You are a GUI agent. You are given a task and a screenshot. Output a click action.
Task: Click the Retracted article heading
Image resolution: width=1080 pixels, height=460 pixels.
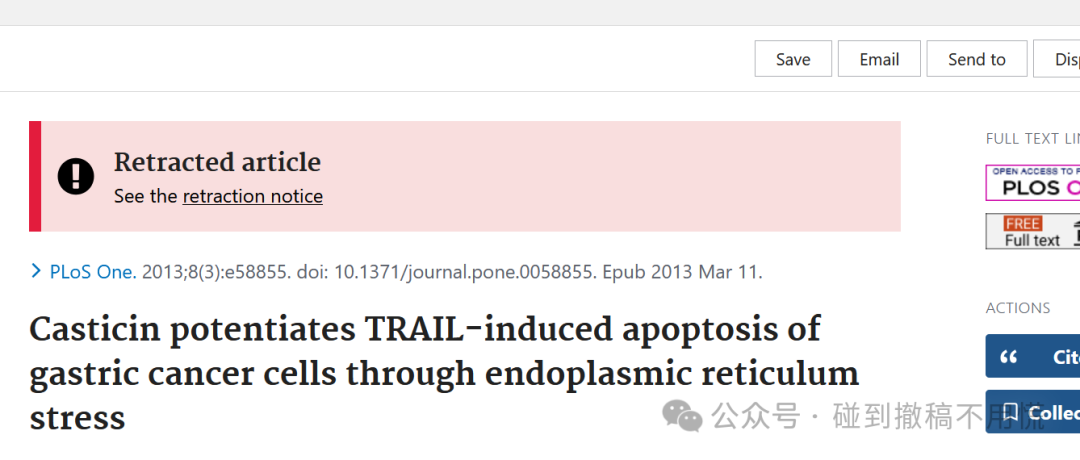(x=217, y=163)
